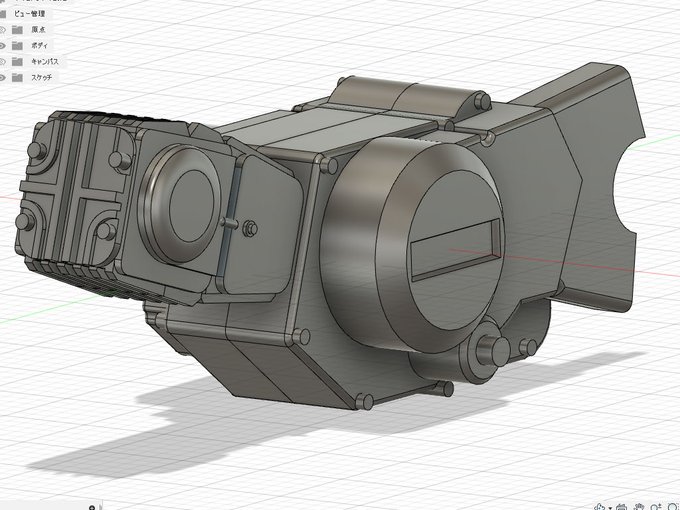
Task: Select the rectangular slot on round cover
Action: tap(454, 249)
